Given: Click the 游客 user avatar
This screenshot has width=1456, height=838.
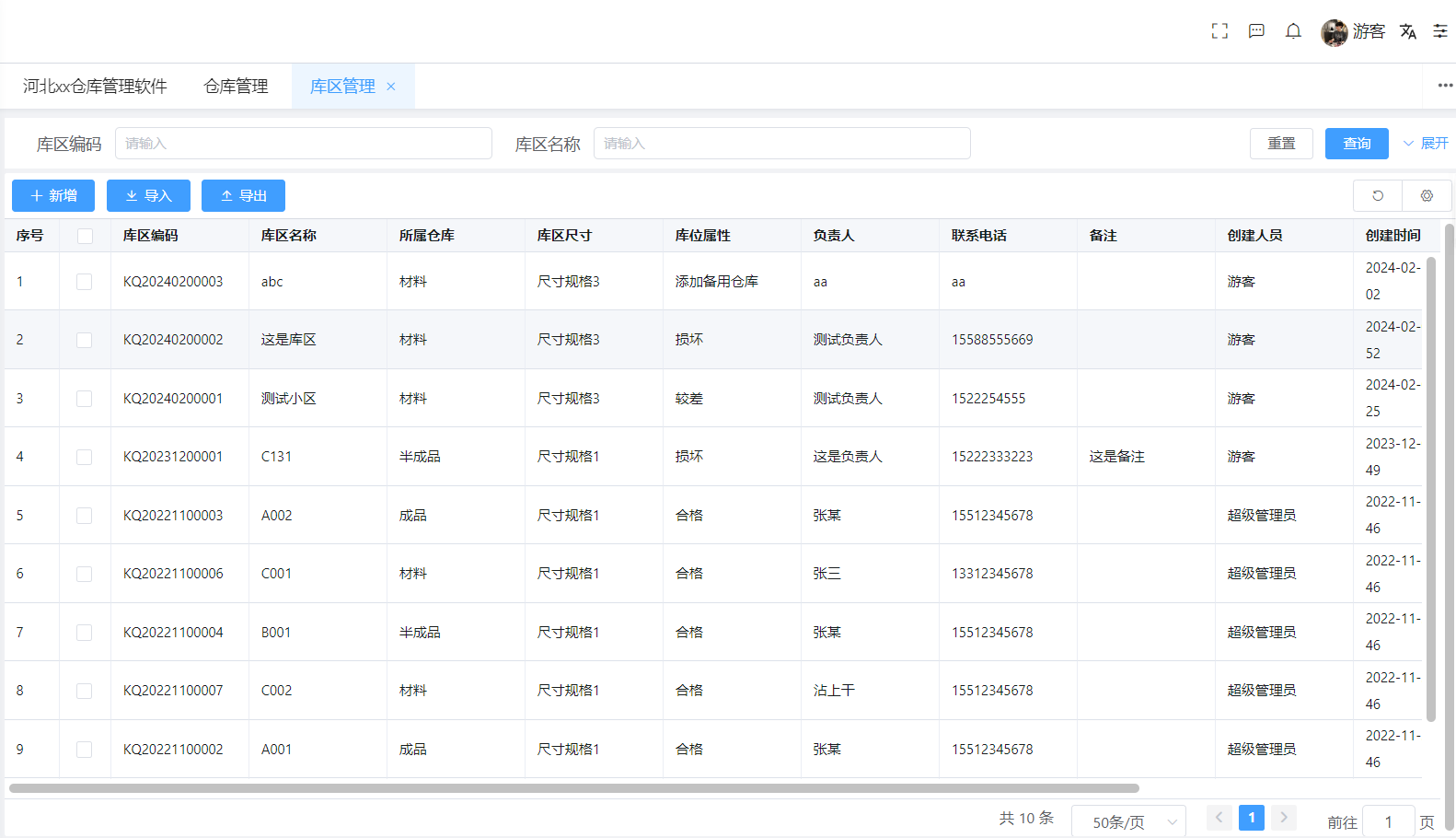Looking at the screenshot, I should click(1334, 32).
